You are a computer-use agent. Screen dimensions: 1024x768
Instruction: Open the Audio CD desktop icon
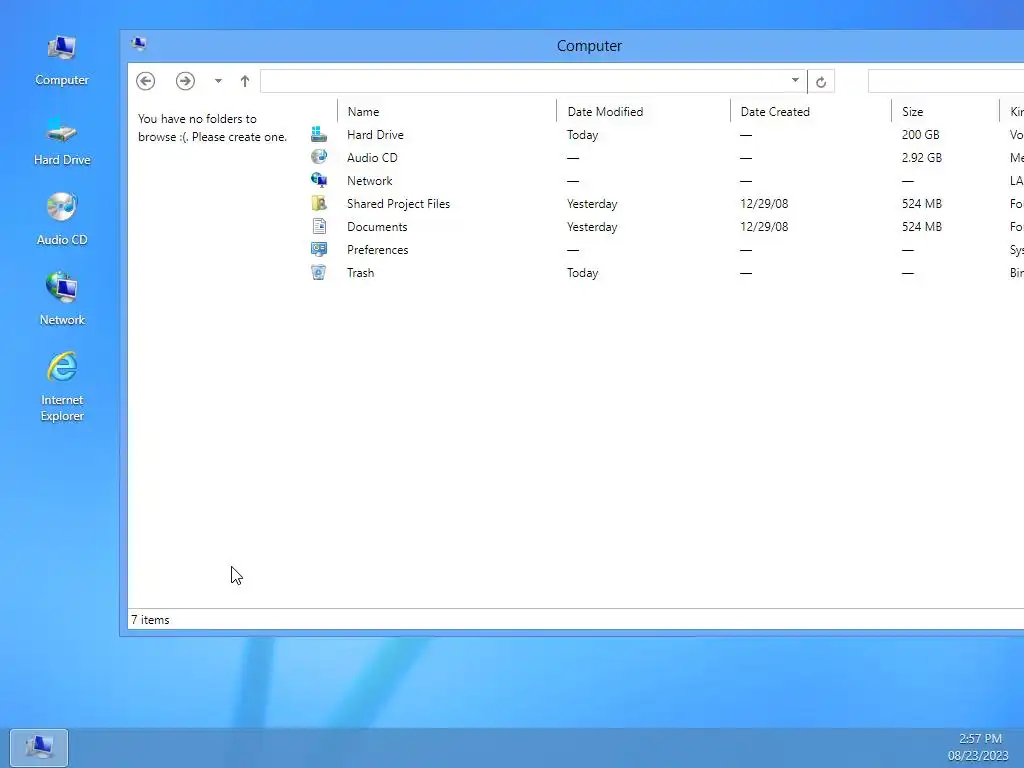62,220
